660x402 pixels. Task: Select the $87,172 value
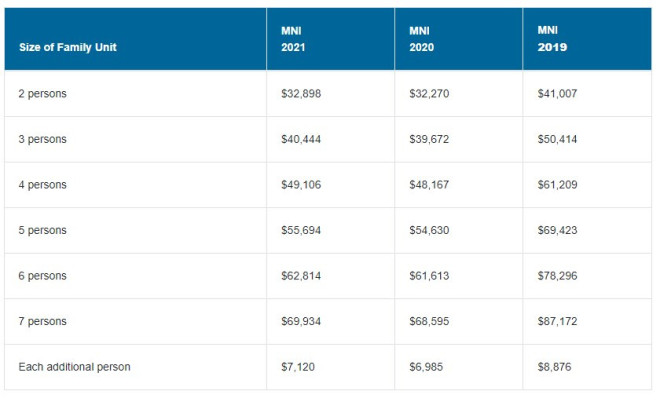click(x=557, y=321)
